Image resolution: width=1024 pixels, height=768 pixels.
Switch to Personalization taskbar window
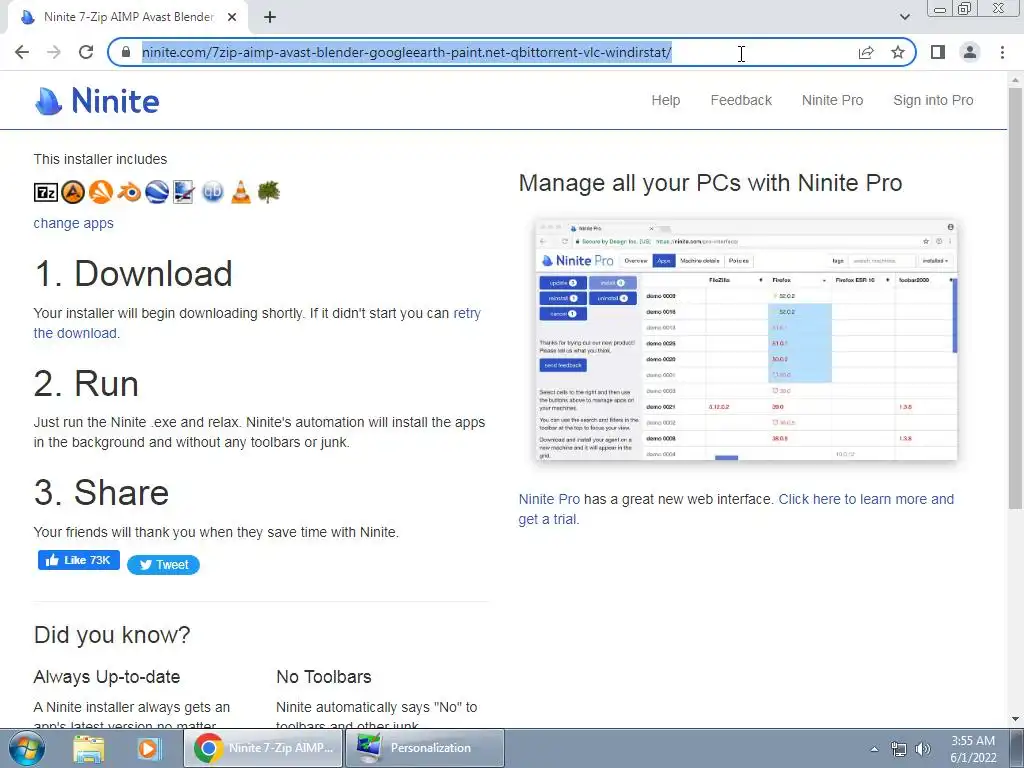[425, 748]
